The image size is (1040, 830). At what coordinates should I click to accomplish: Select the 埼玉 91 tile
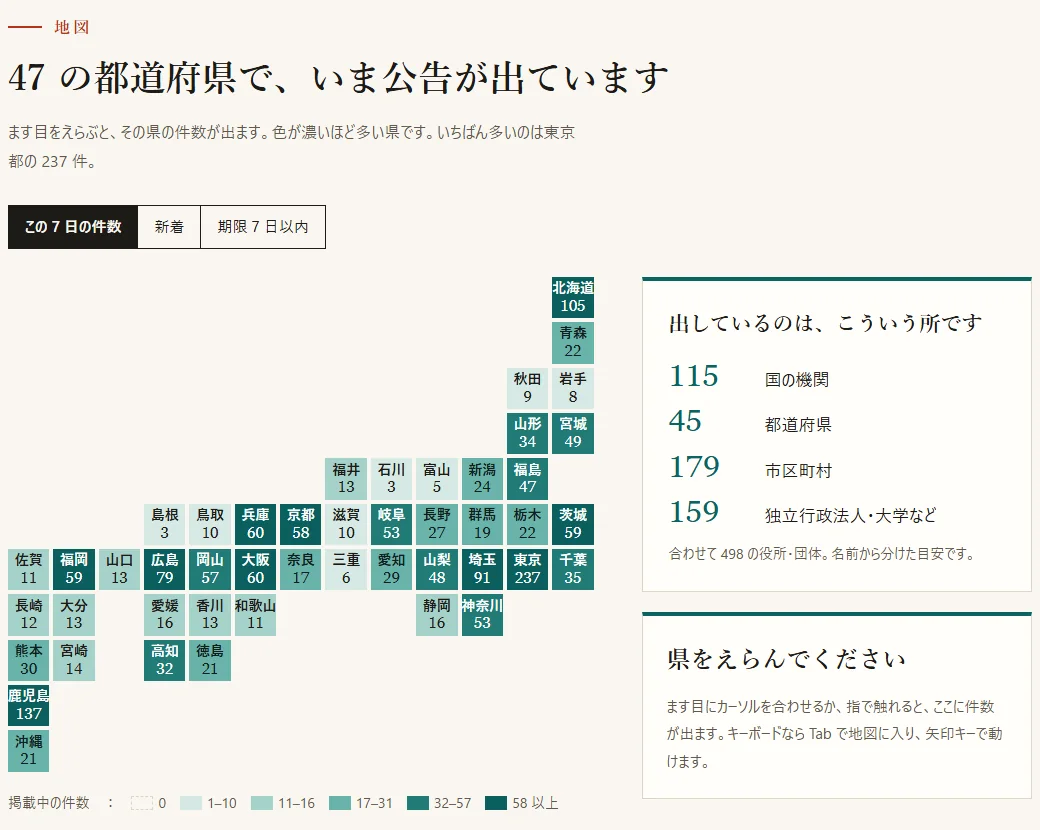[482, 569]
